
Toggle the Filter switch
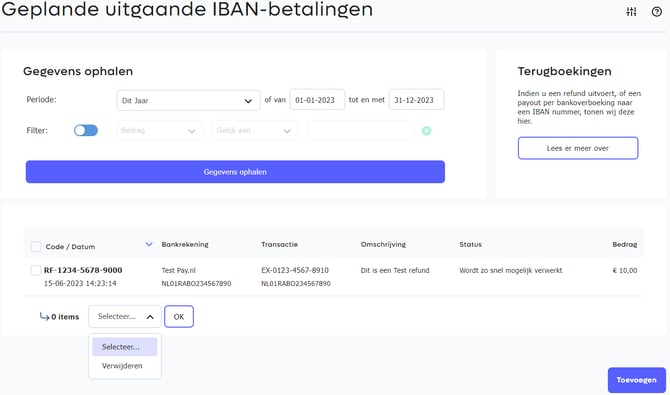(x=86, y=130)
